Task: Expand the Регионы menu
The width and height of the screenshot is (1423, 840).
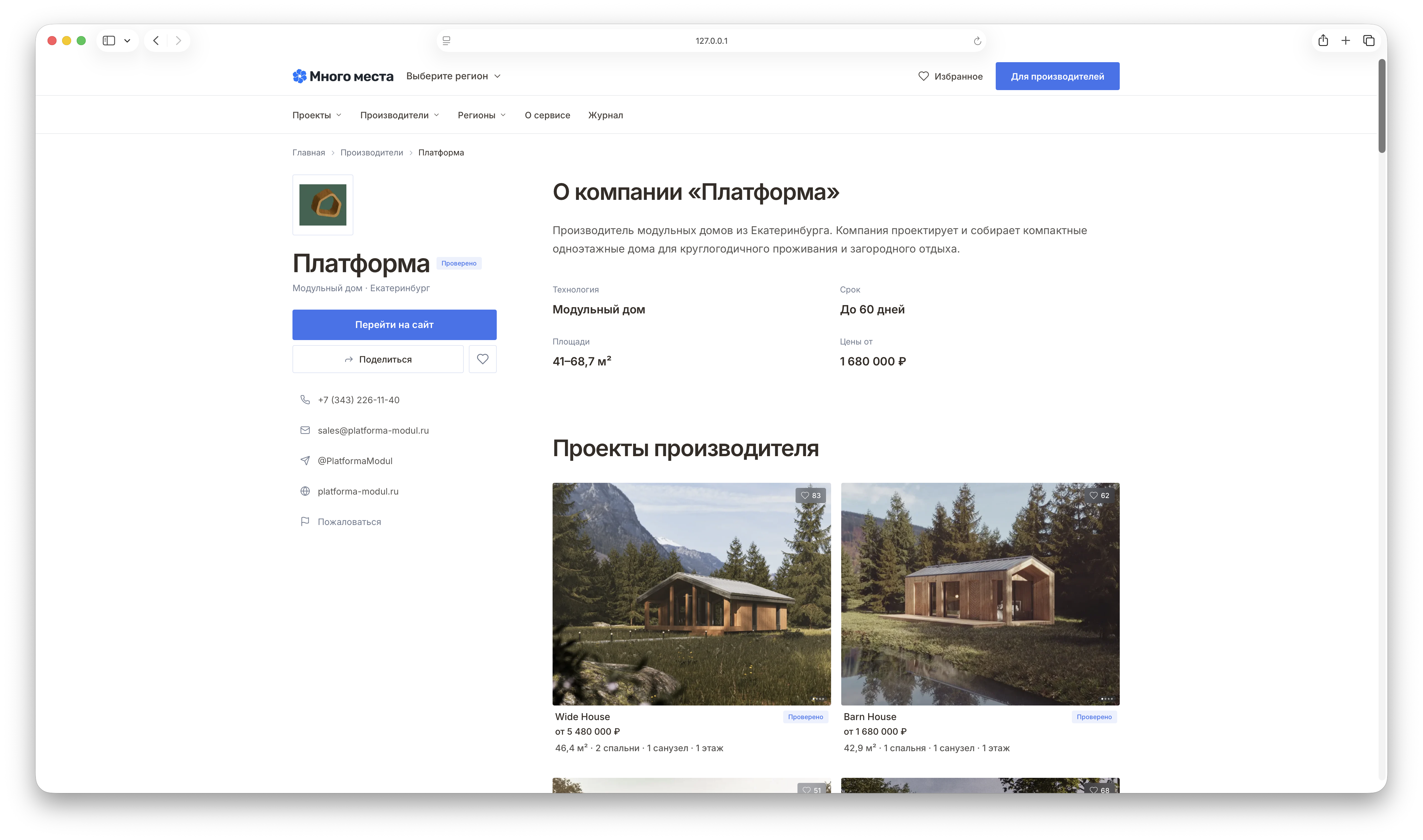Action: (x=482, y=115)
